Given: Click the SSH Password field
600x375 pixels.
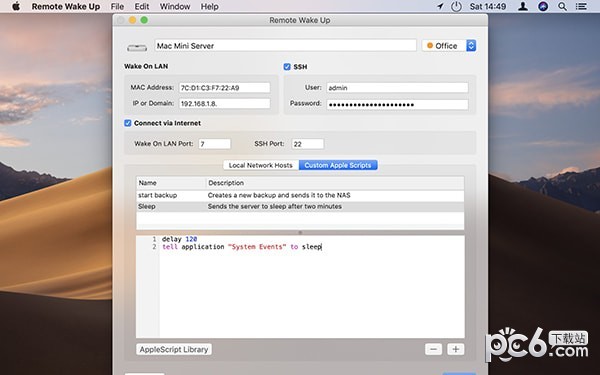Looking at the screenshot, I should click(x=397, y=104).
